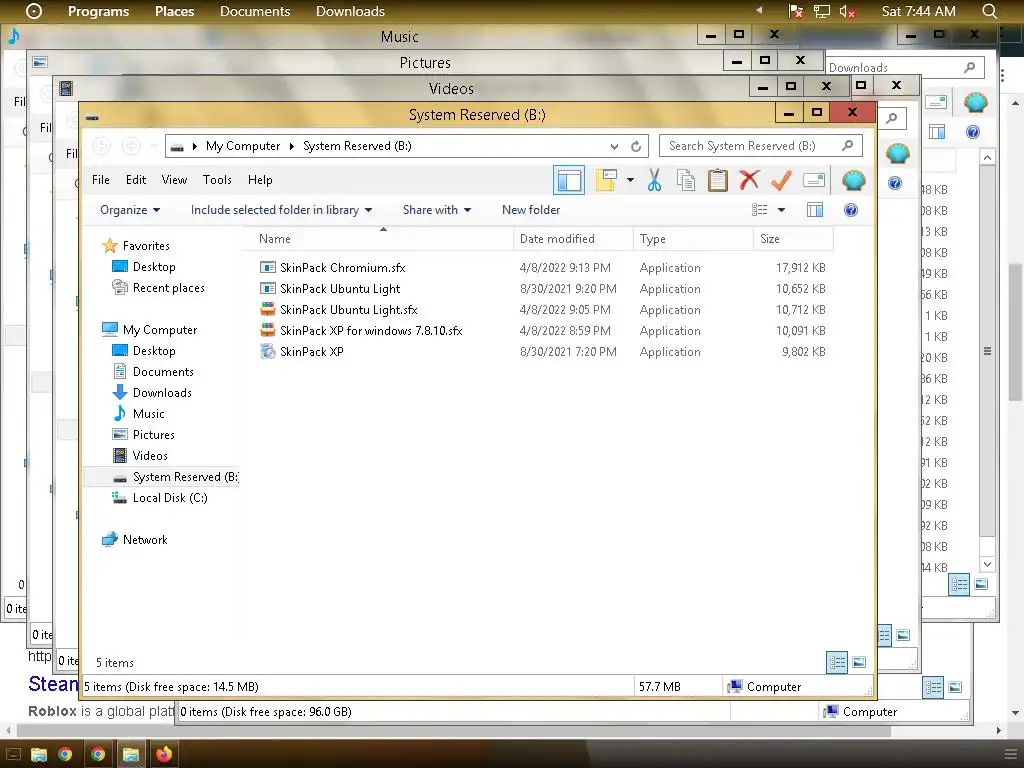Click the Back navigation arrow
Screen dimensions: 1024x768
[x=101, y=146]
